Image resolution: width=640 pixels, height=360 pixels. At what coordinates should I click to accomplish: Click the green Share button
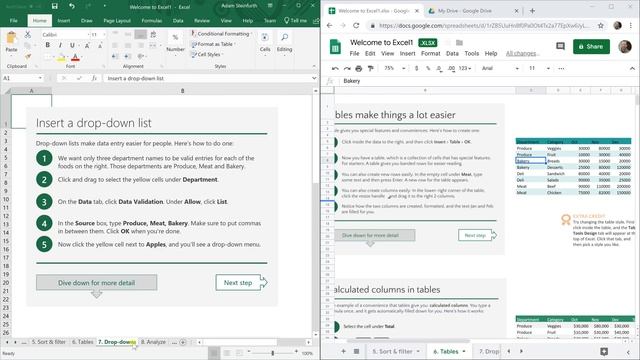(x=591, y=47)
